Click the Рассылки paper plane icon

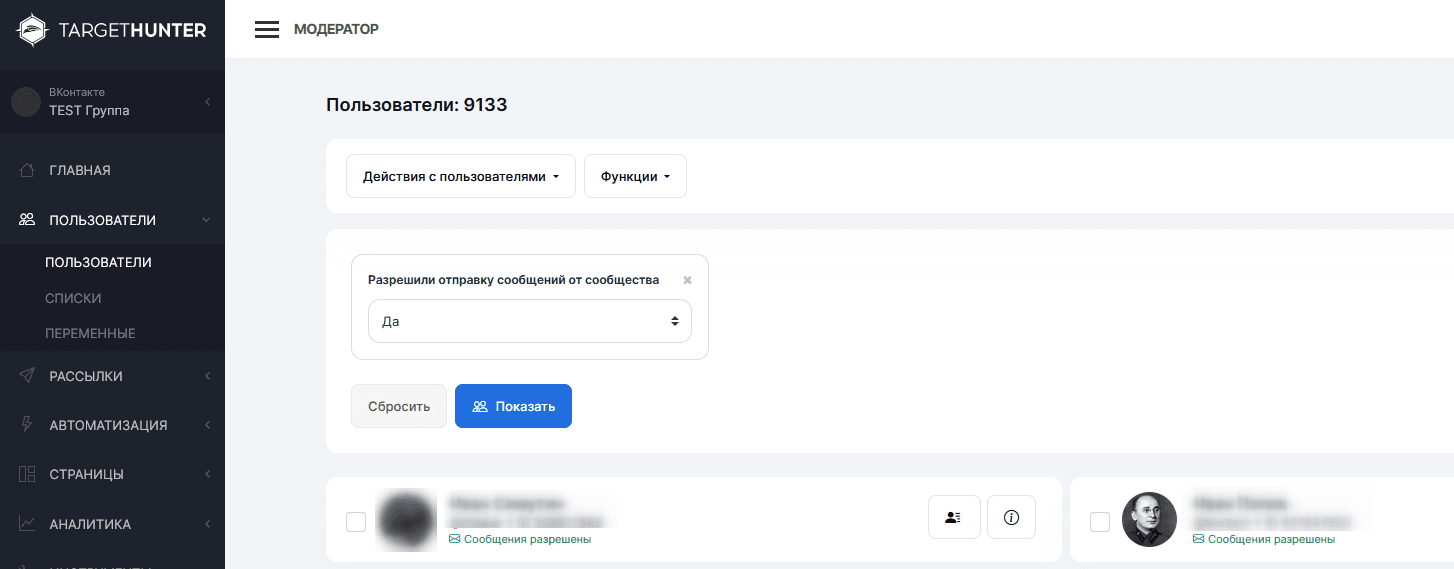coord(28,376)
